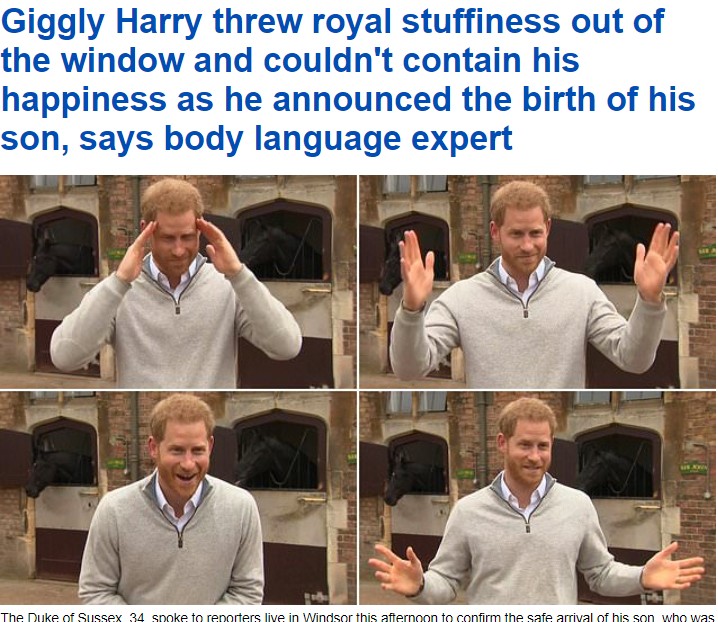Click 'body language expert' in the headline

pyautogui.click(x=338, y=138)
